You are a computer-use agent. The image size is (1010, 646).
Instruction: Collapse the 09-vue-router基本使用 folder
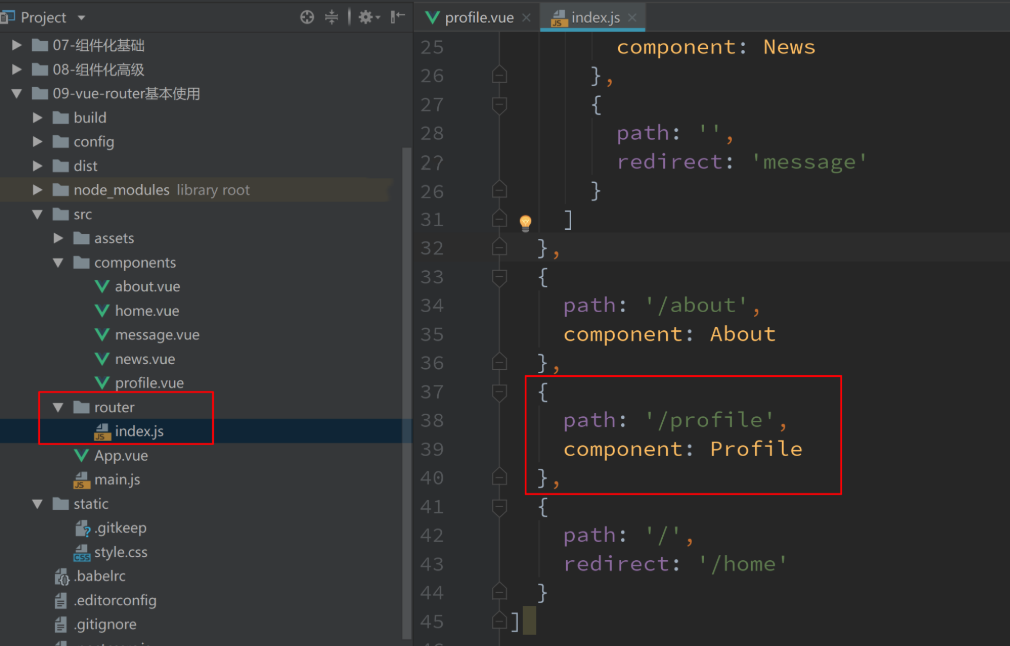17,93
